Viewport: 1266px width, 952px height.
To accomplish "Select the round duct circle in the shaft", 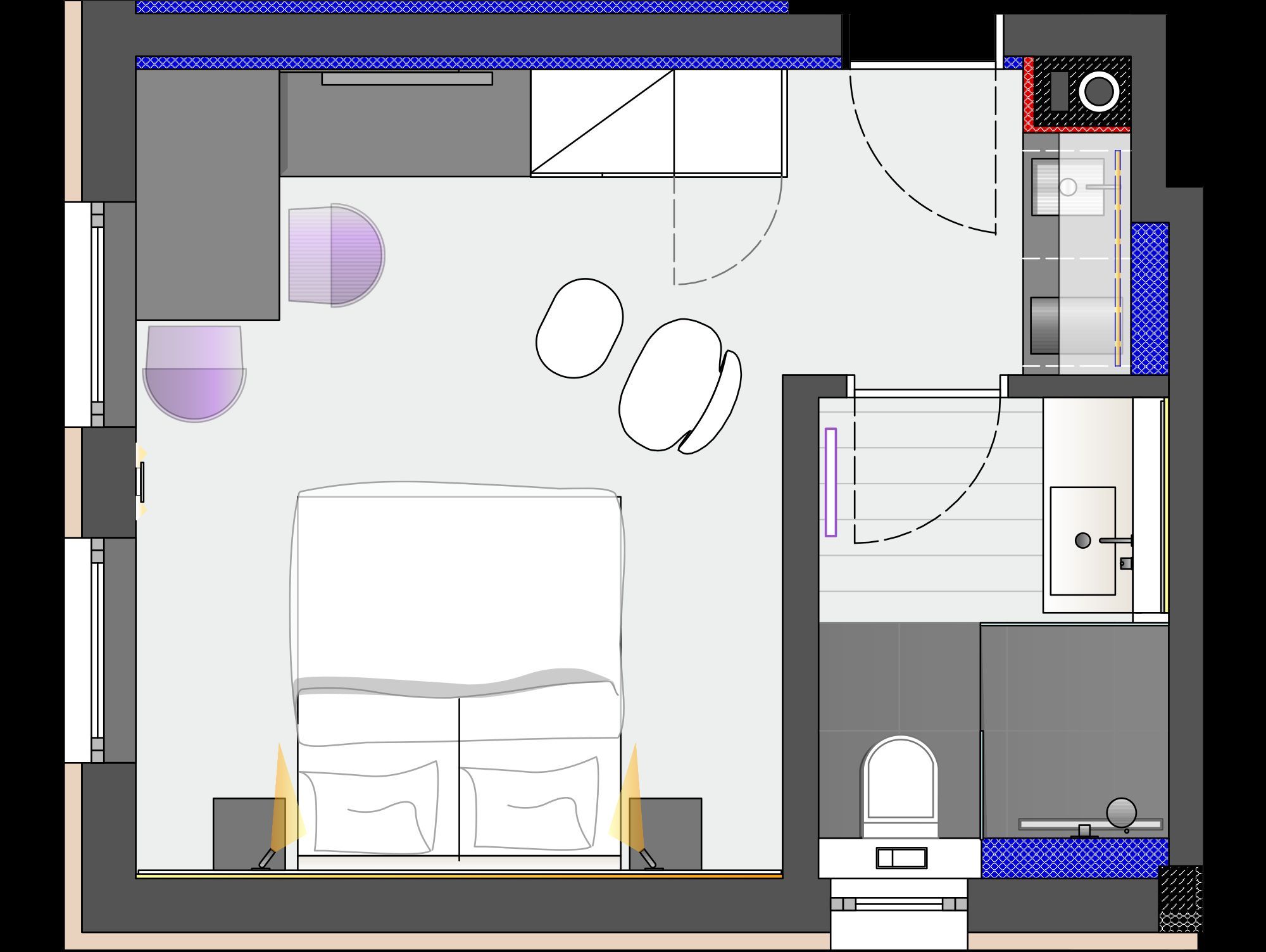I will [x=1099, y=92].
